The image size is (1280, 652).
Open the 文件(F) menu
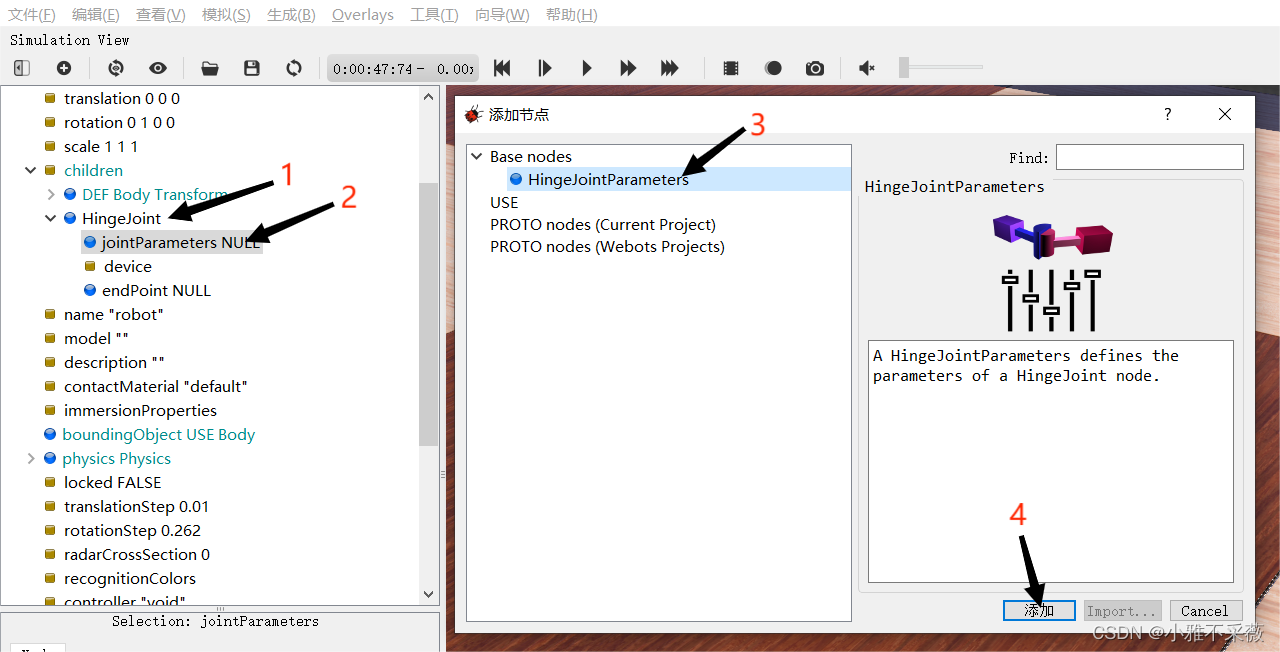pos(32,14)
